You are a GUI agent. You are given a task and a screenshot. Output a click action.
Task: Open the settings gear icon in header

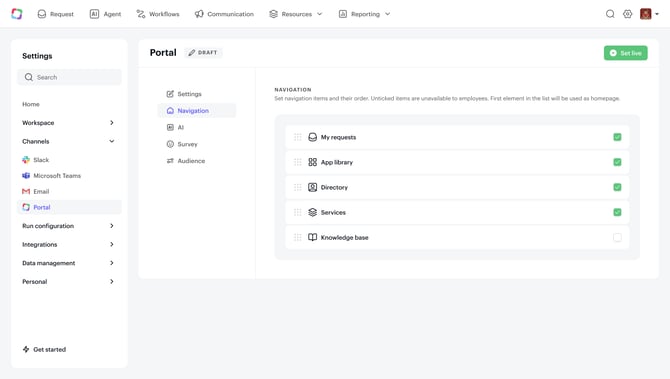(x=627, y=14)
